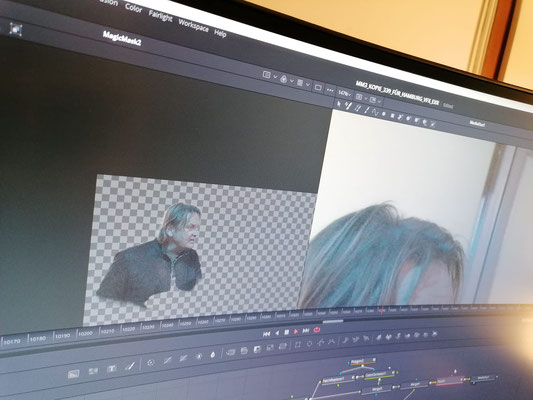Jump to the last frame
Viewport: 533px width, 400px height.
pos(306,330)
